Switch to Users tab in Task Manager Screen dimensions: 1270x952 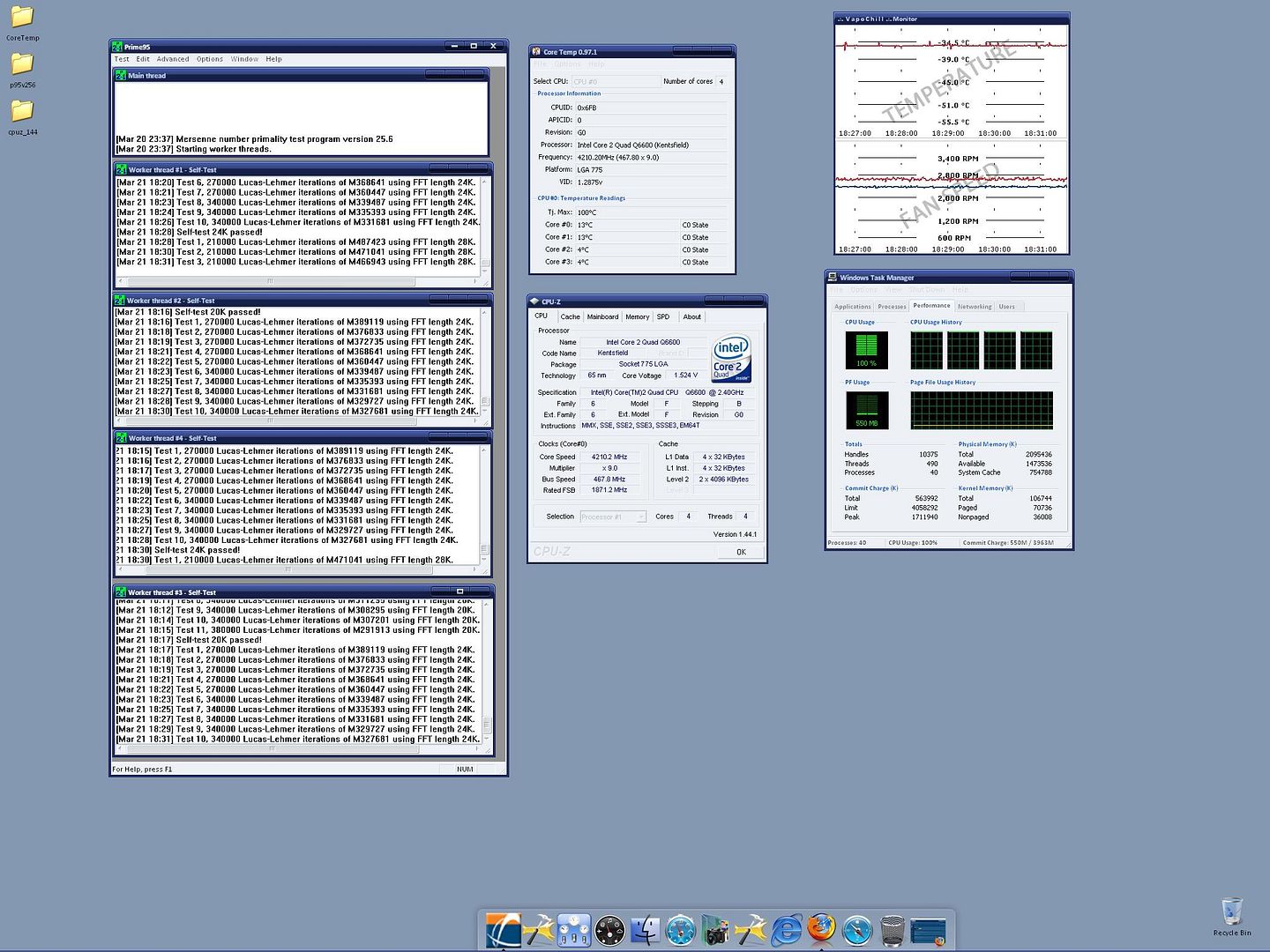pyautogui.click(x=1007, y=307)
